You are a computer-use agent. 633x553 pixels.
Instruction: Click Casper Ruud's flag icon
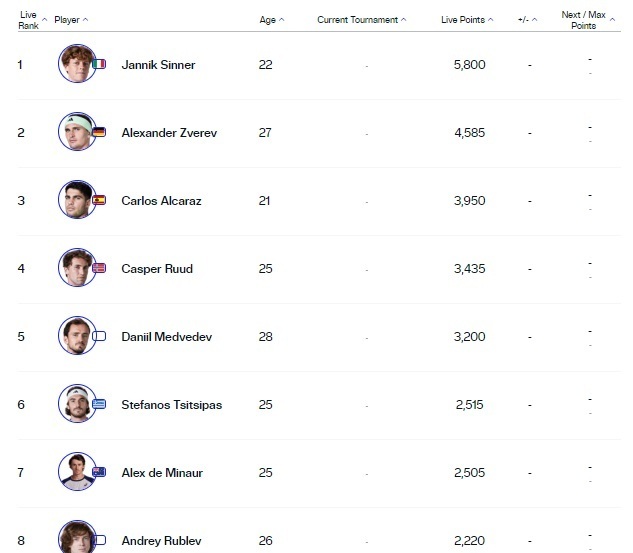[x=98, y=268]
